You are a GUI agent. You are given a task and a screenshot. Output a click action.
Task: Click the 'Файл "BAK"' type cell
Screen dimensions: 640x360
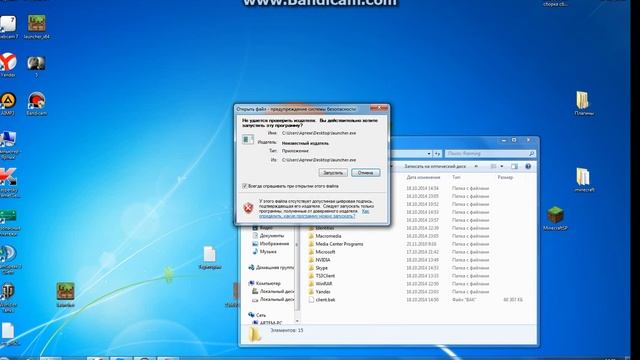[464, 300]
